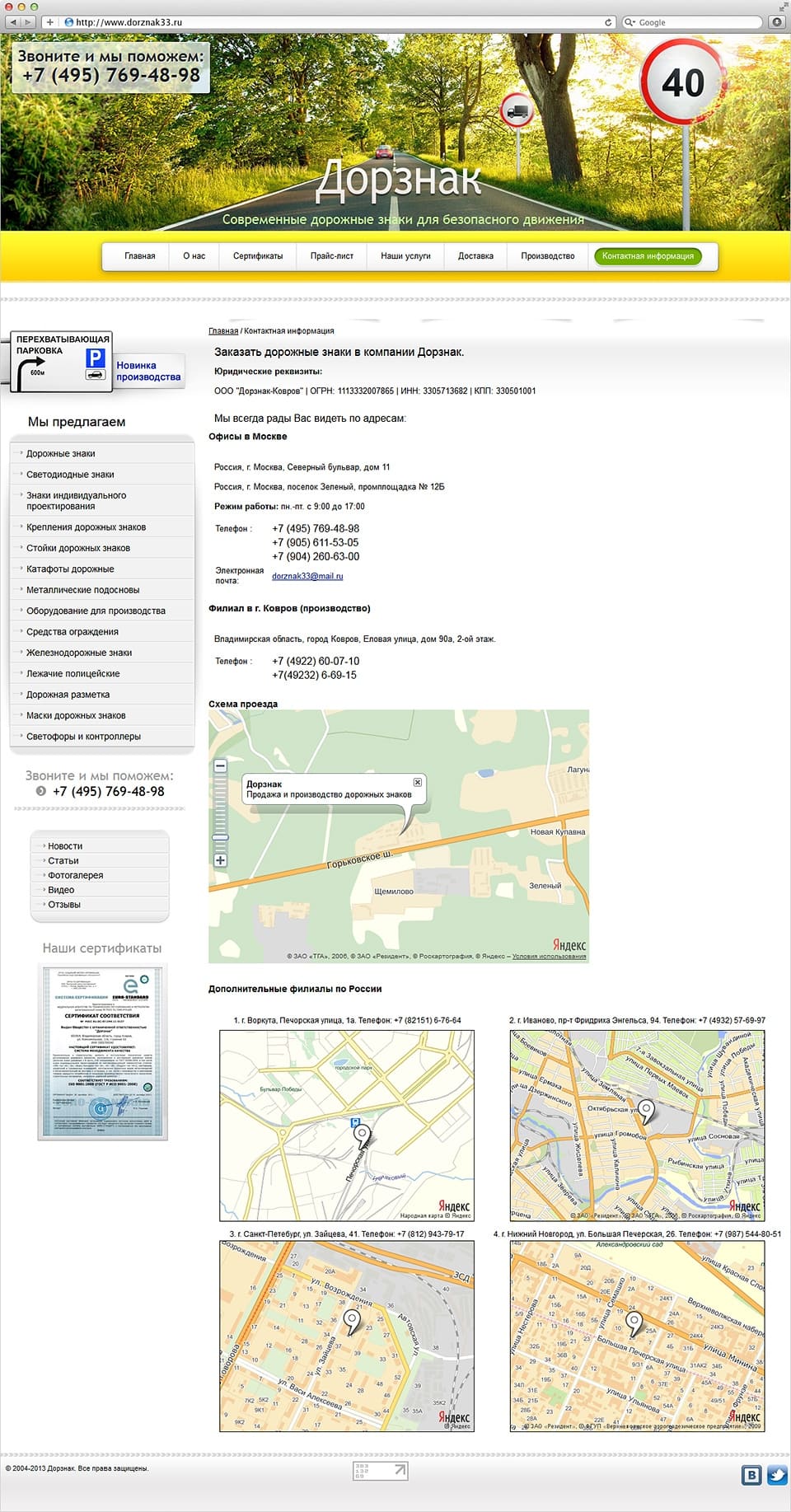Close the Dorznak map balloon popup
The height and width of the screenshot is (1512, 791).
pos(418,782)
